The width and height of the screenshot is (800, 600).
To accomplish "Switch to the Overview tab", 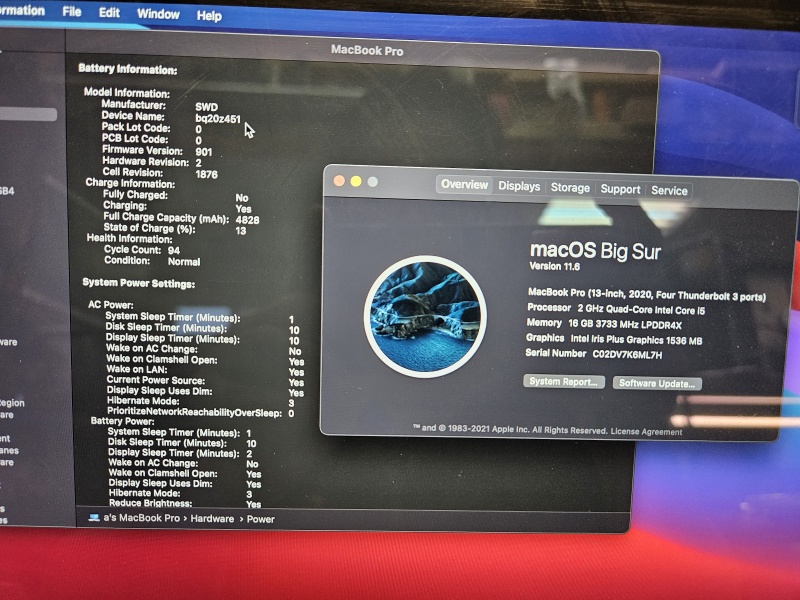I will tap(464, 184).
